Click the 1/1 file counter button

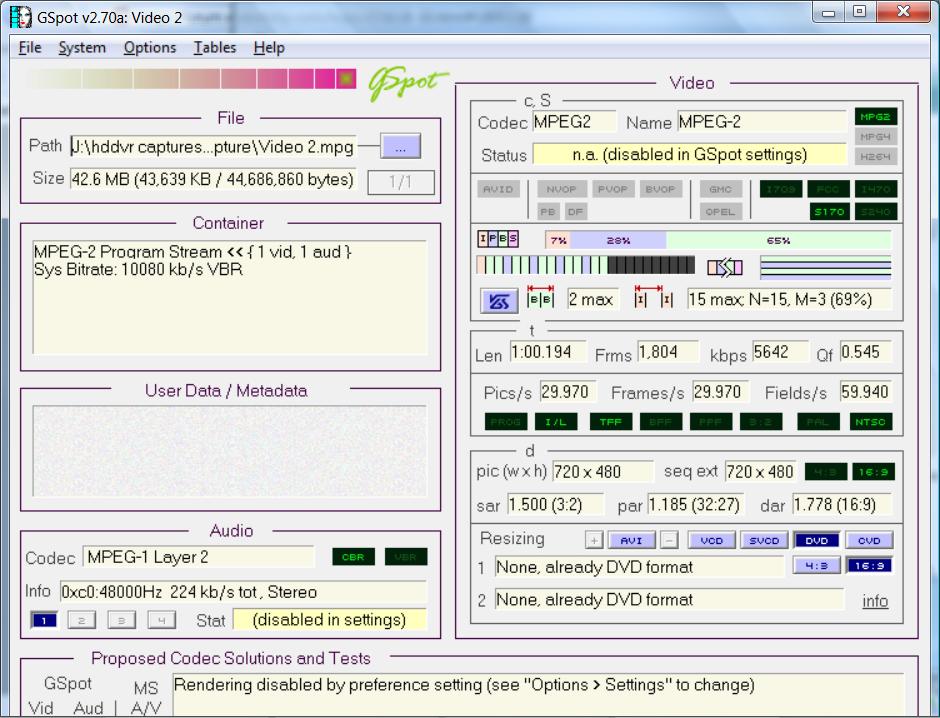400,182
